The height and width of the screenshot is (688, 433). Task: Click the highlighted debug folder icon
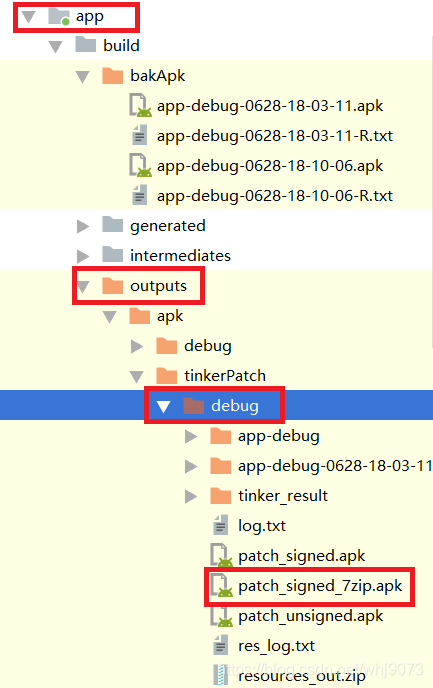pos(193,405)
